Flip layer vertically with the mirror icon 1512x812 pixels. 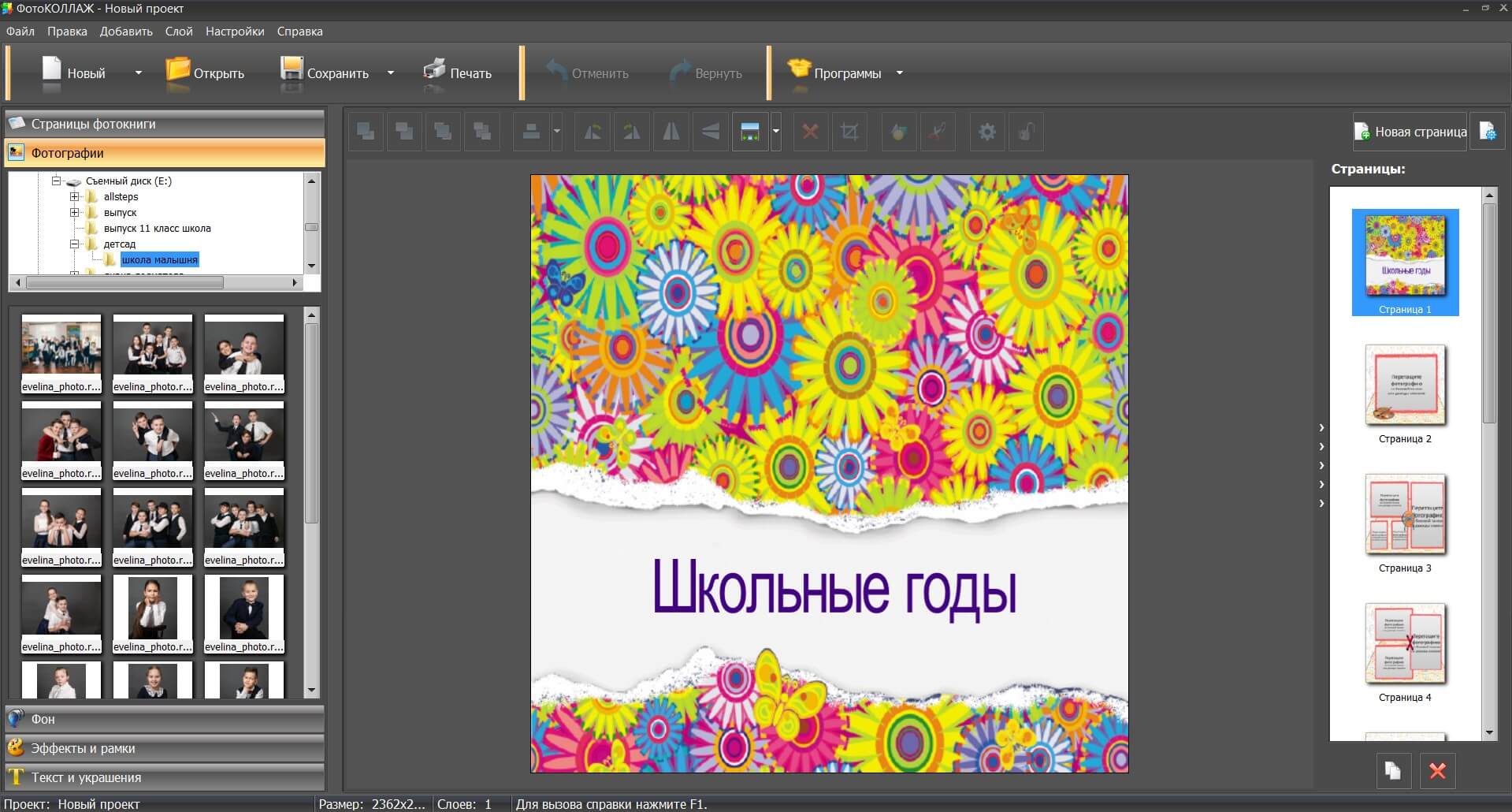coord(711,132)
